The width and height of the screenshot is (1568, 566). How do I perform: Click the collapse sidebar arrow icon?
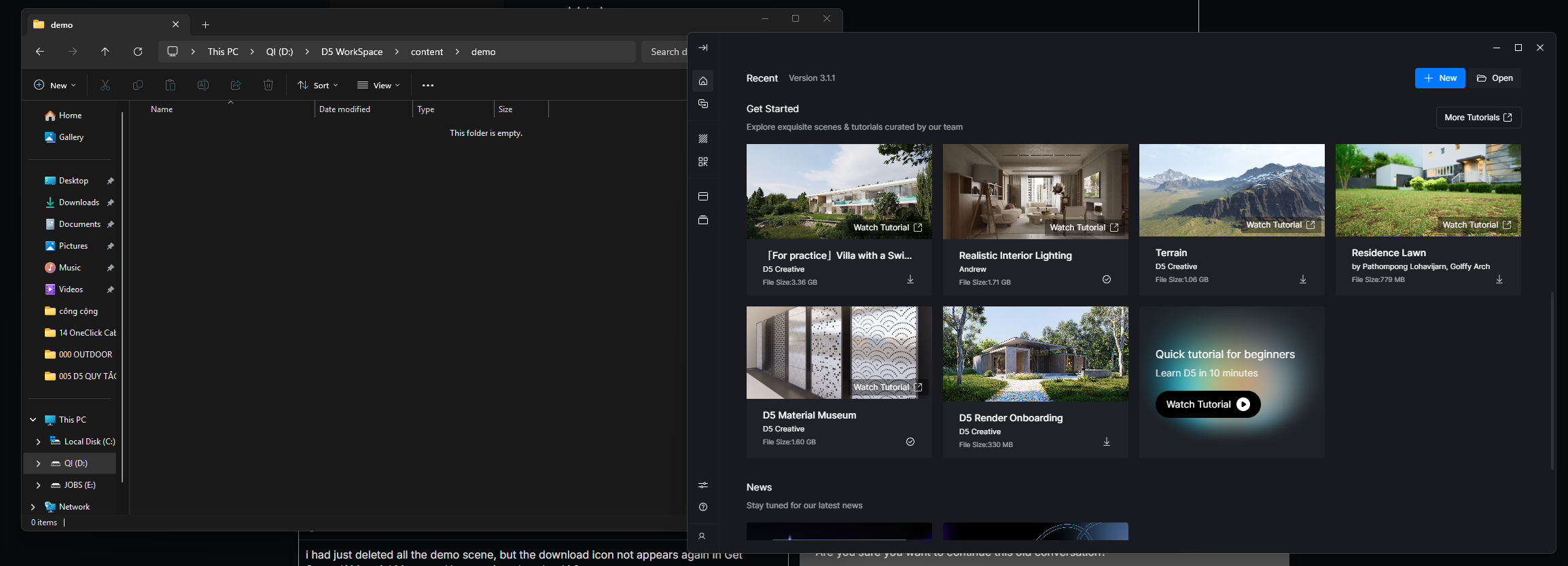click(x=703, y=48)
